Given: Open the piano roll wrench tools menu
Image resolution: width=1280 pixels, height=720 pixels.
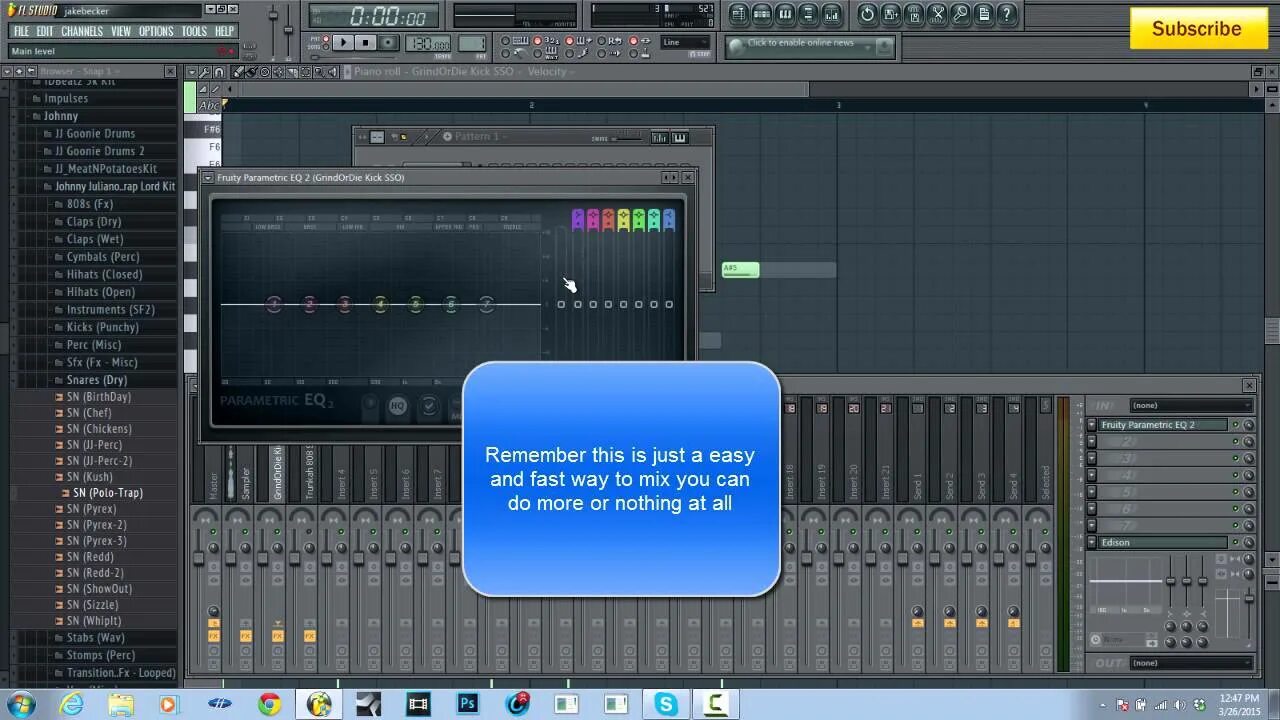Looking at the screenshot, I should (x=204, y=72).
